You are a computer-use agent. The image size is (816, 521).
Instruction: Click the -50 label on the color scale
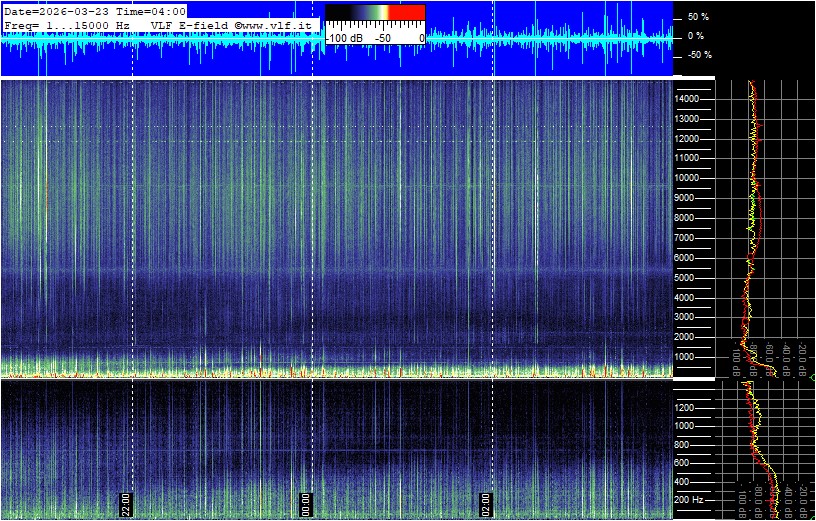coord(382,37)
